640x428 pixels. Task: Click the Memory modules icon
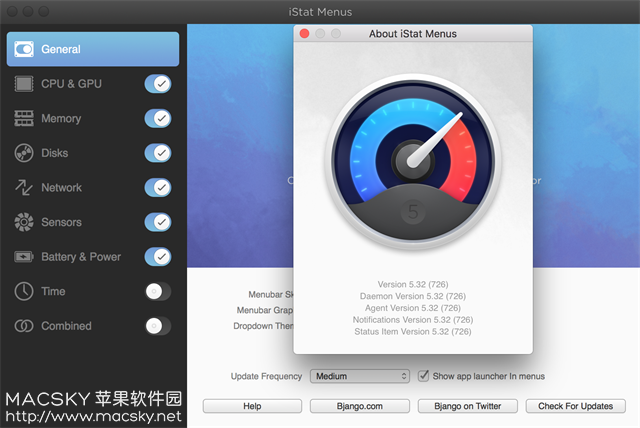[24, 118]
